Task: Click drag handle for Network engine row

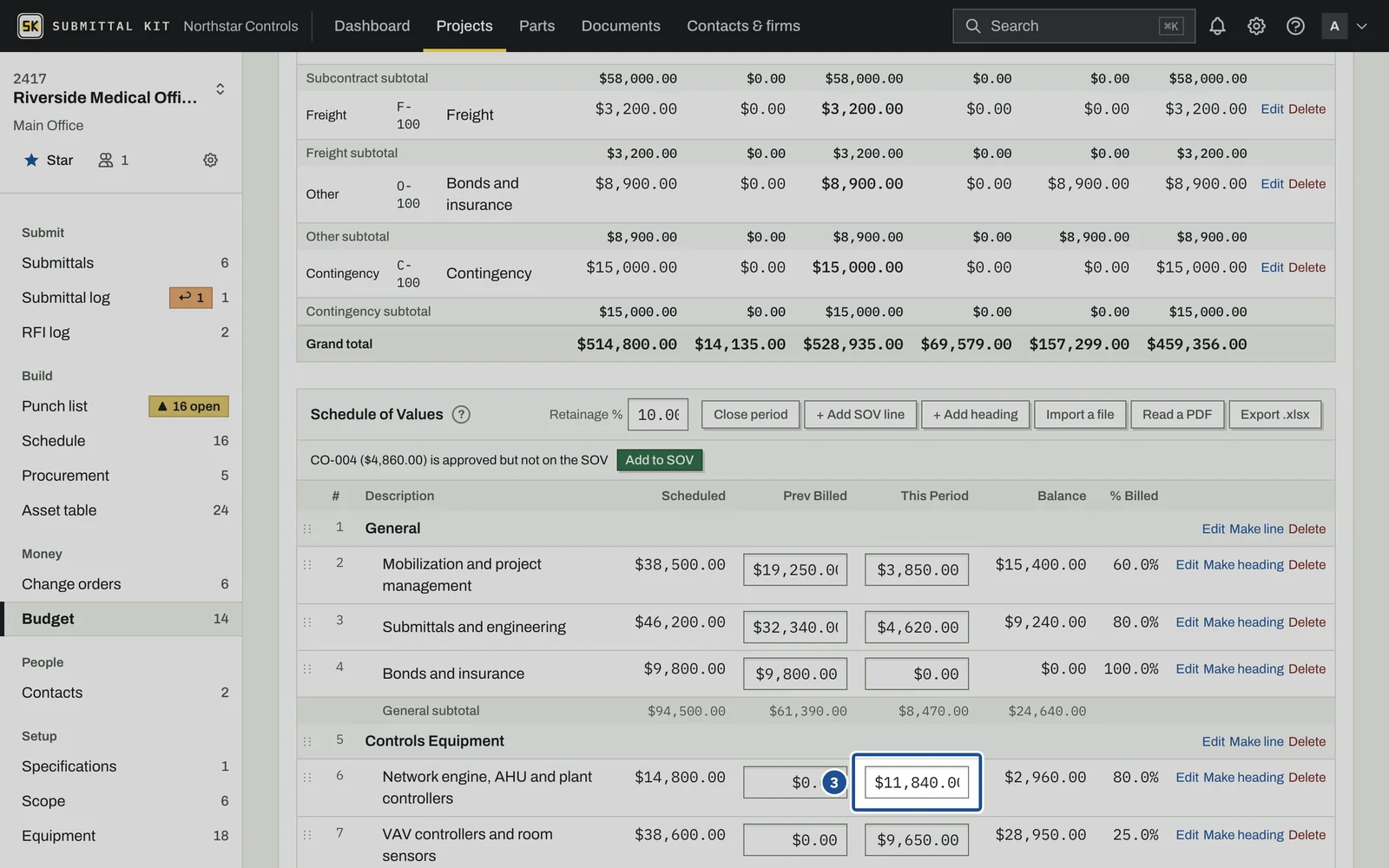Action: pyautogui.click(x=307, y=777)
